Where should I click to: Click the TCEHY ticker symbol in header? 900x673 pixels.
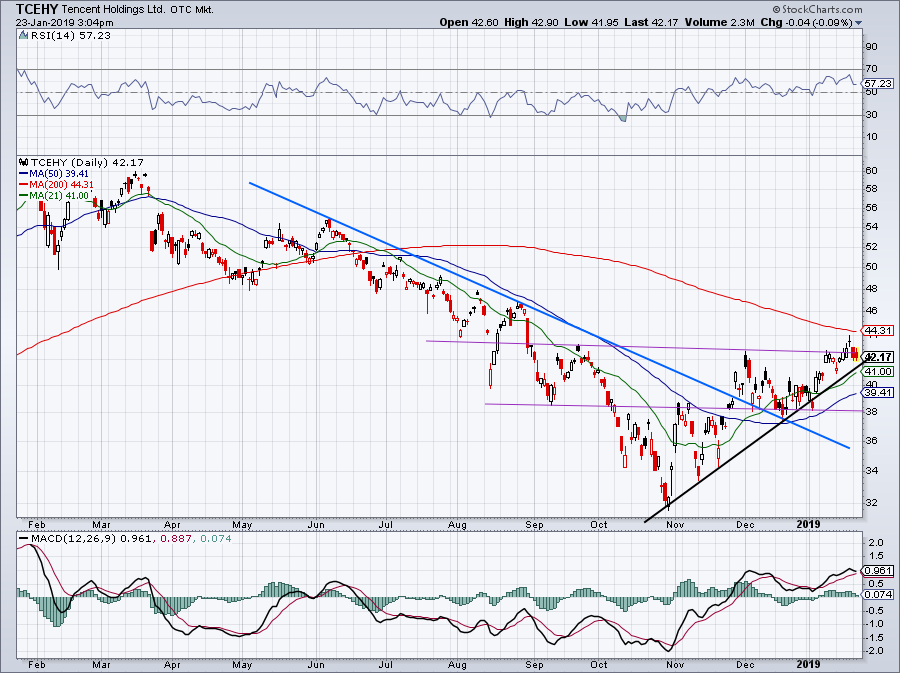pyautogui.click(x=37, y=9)
